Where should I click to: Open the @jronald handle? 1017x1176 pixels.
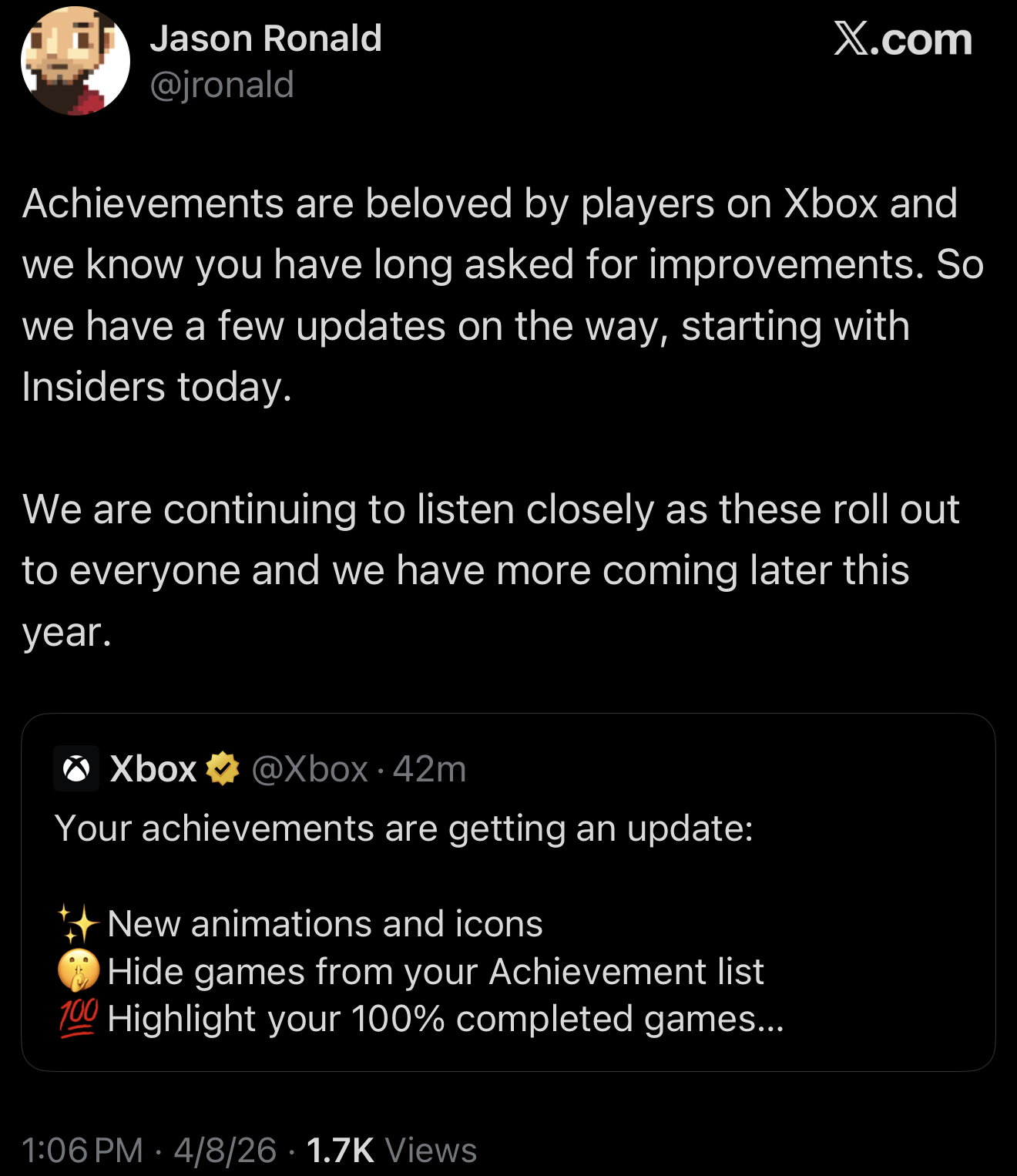[x=222, y=85]
